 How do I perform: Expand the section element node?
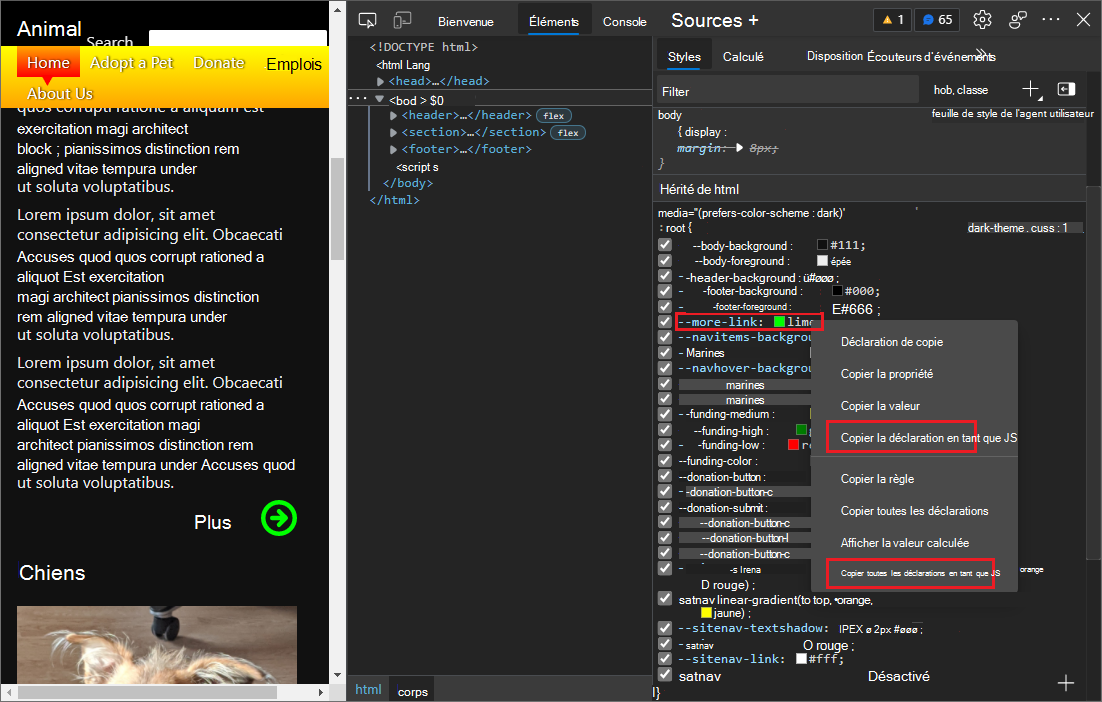[x=394, y=132]
